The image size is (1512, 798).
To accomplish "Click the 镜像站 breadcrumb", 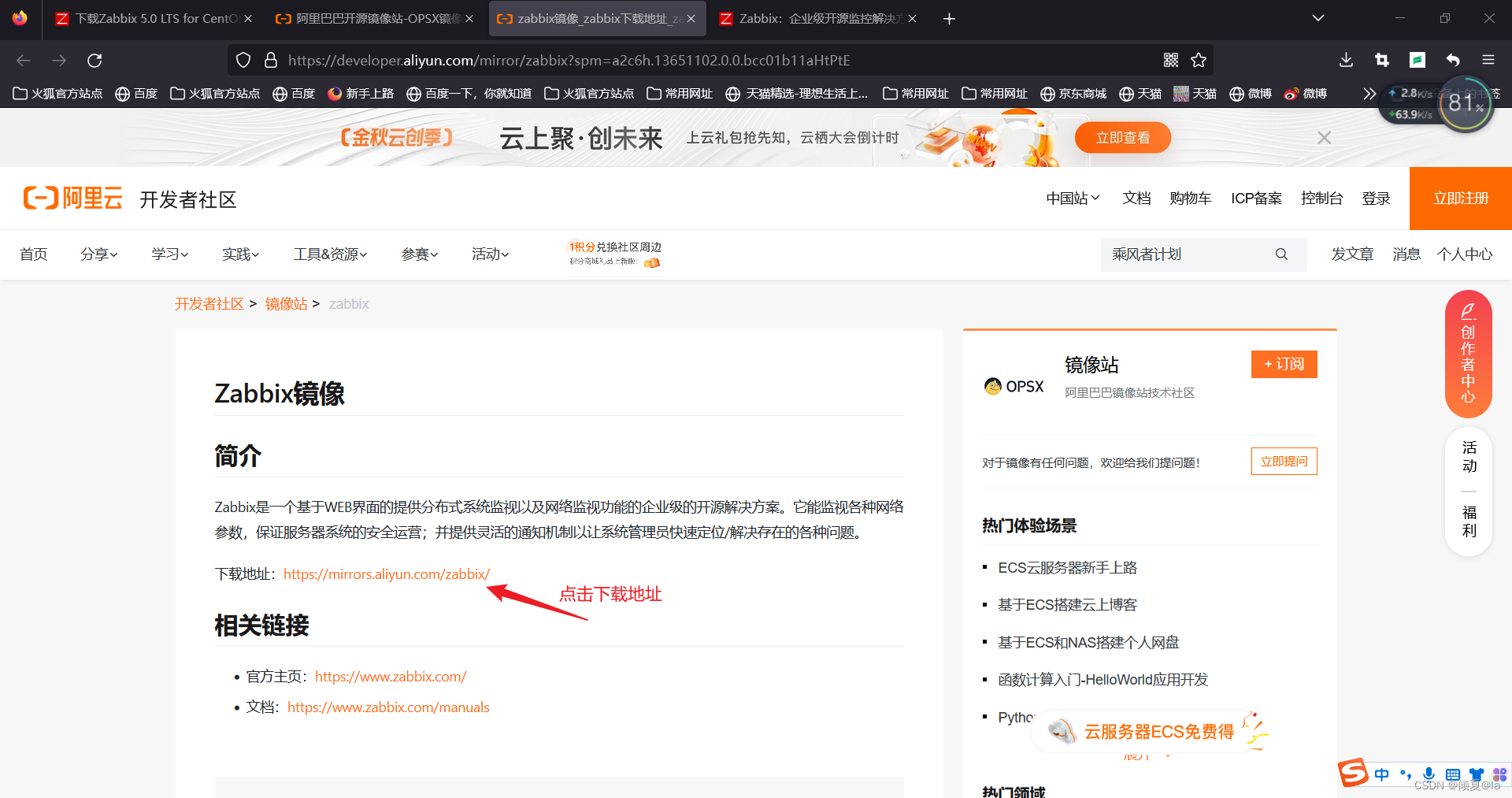I will pyautogui.click(x=286, y=304).
